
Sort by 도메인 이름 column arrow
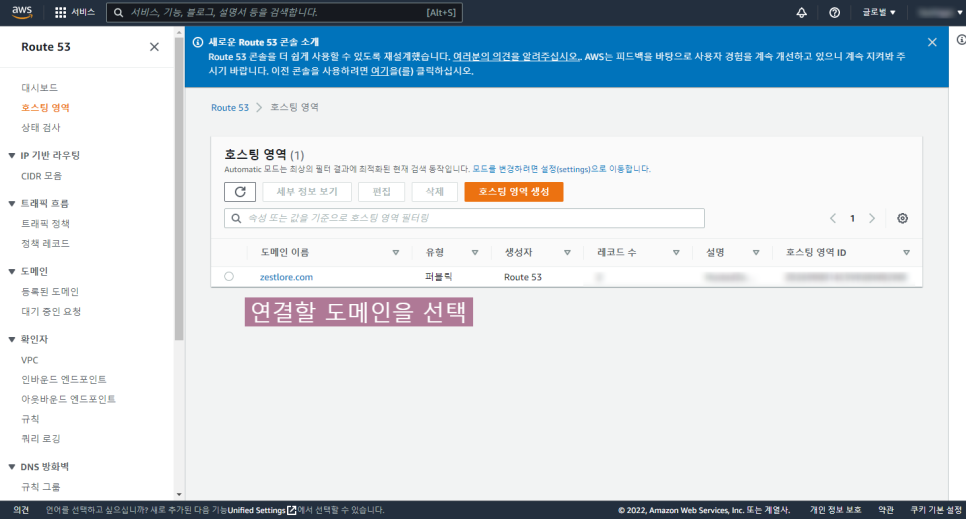click(396, 253)
